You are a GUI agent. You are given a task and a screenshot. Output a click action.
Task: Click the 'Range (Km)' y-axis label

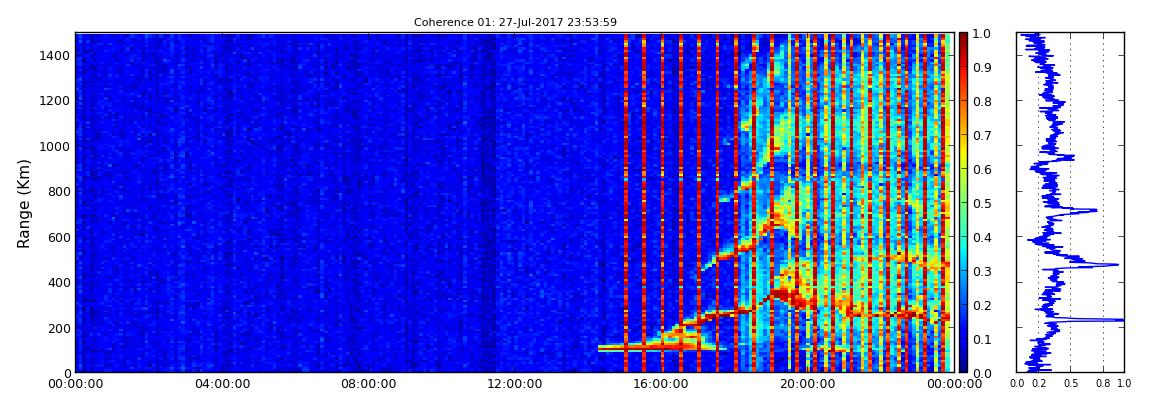coord(24,203)
